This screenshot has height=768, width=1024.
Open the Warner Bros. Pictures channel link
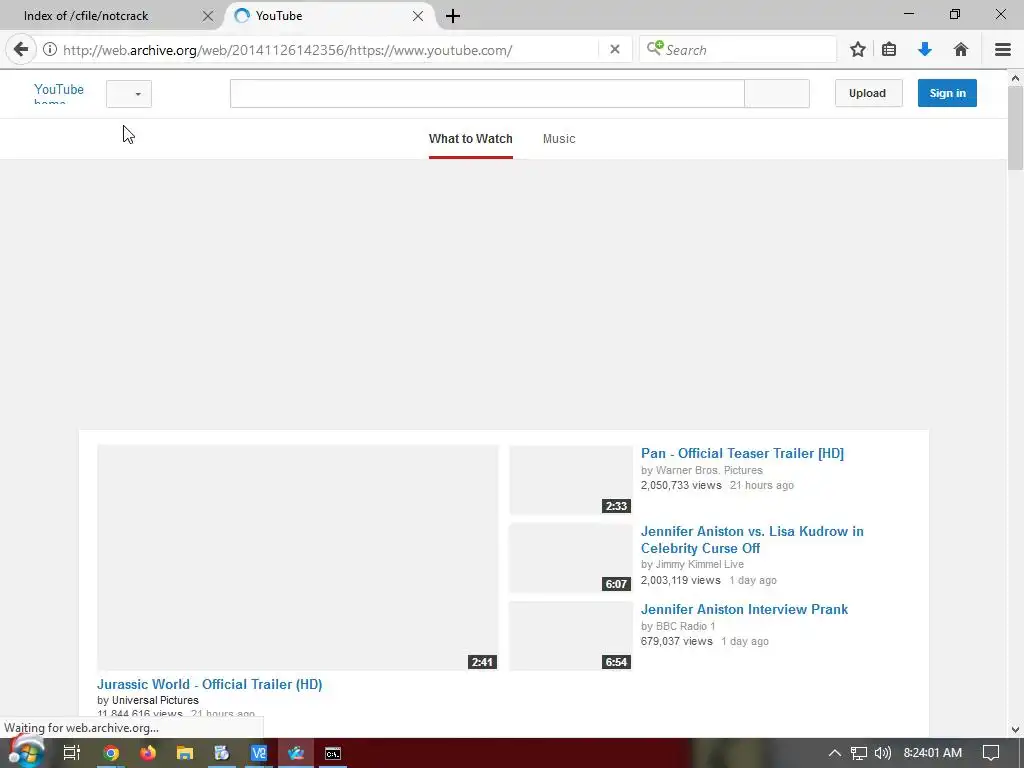[x=709, y=470]
